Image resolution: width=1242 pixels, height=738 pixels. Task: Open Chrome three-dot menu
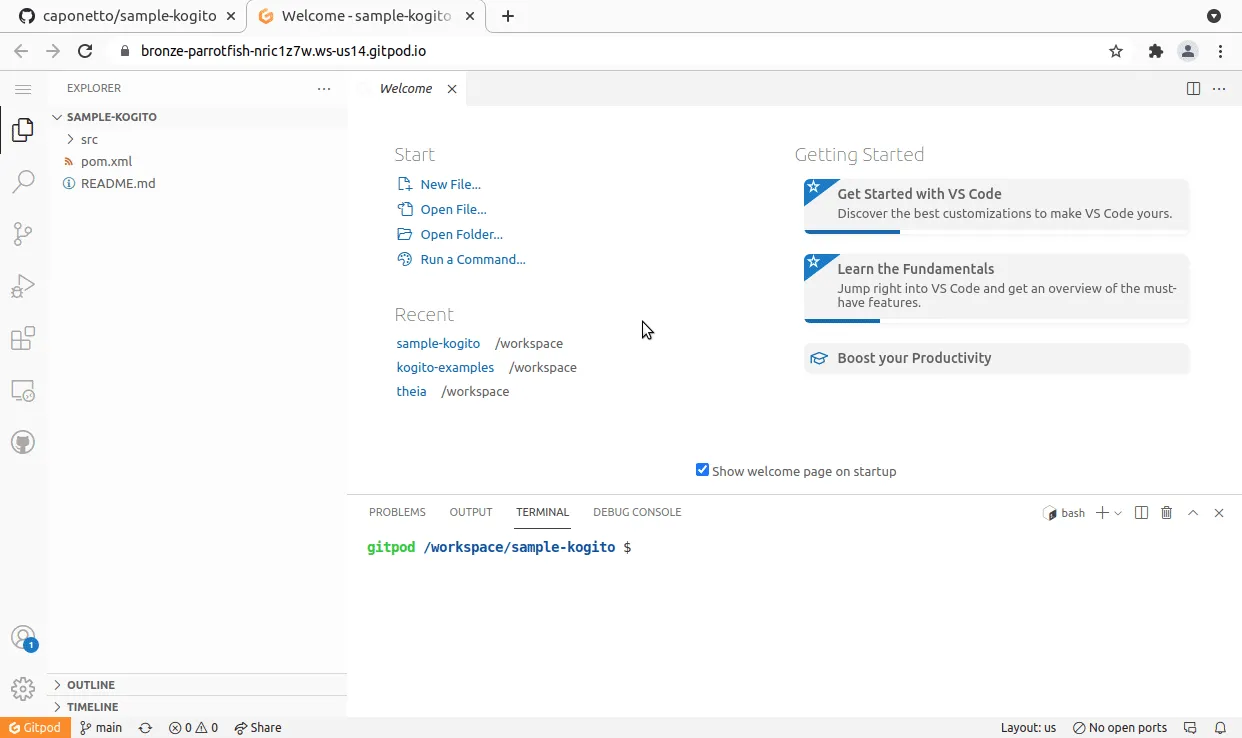tap(1221, 51)
